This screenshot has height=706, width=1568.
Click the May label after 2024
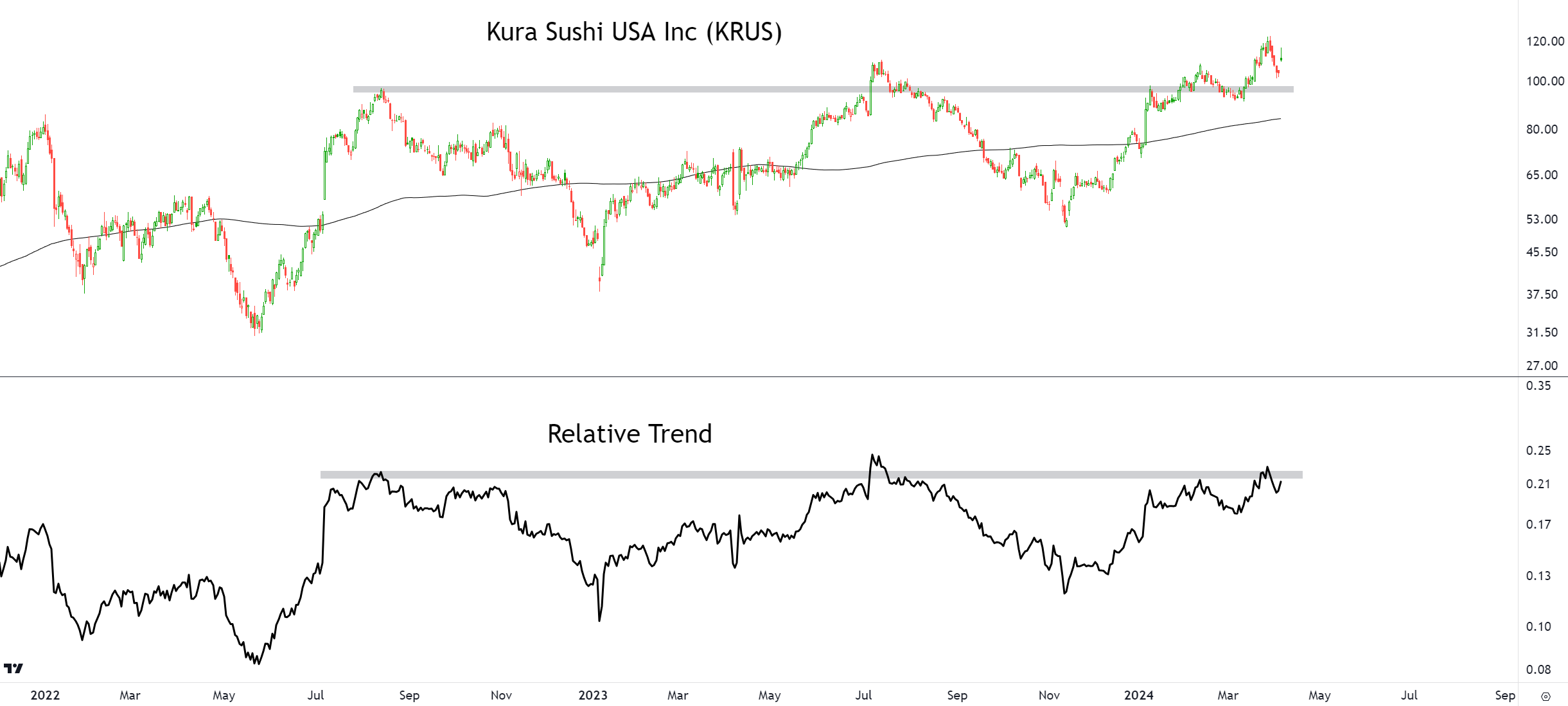1319,695
